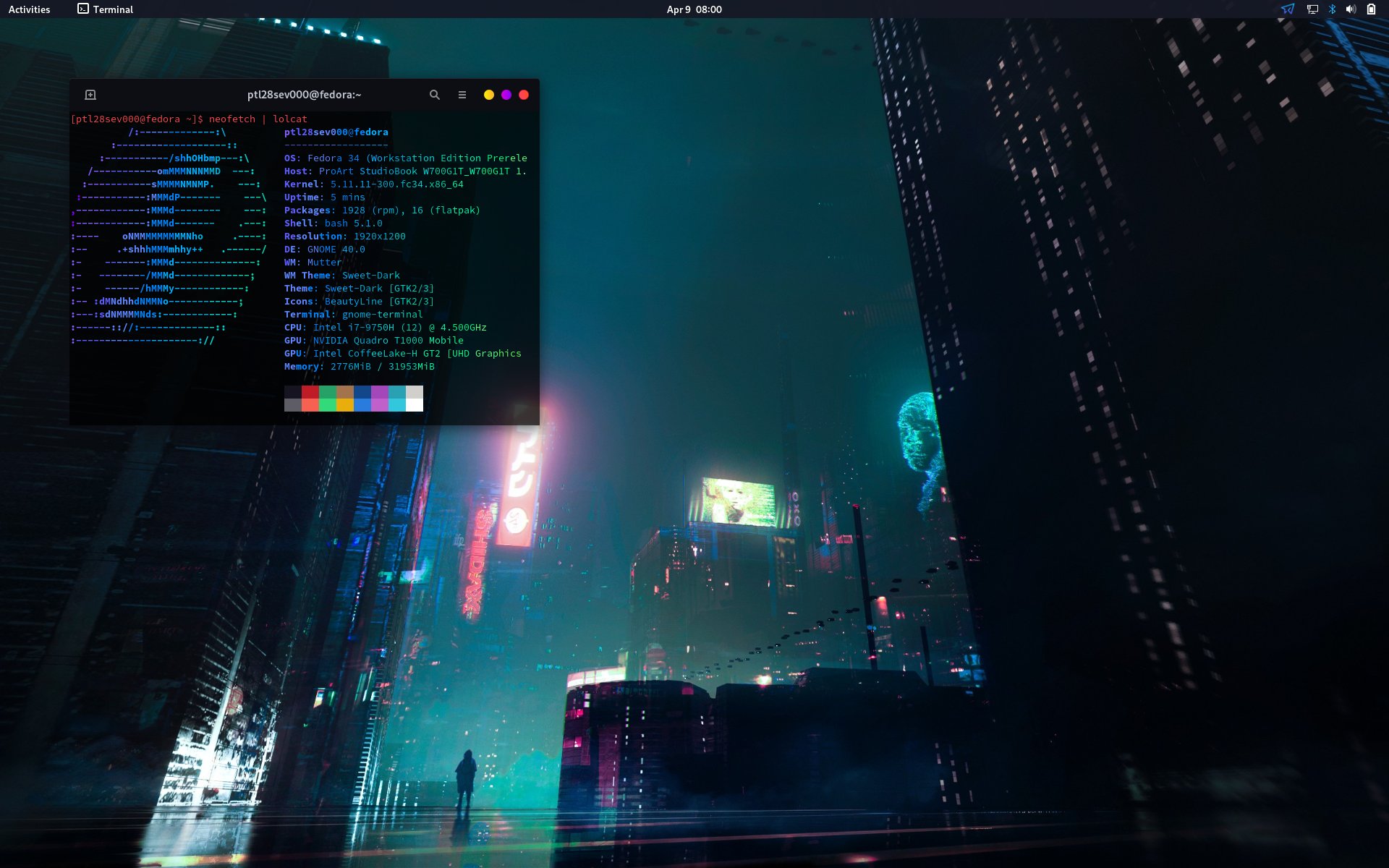Click the battery status icon
This screenshot has width=1389, height=868.
[1371, 9]
